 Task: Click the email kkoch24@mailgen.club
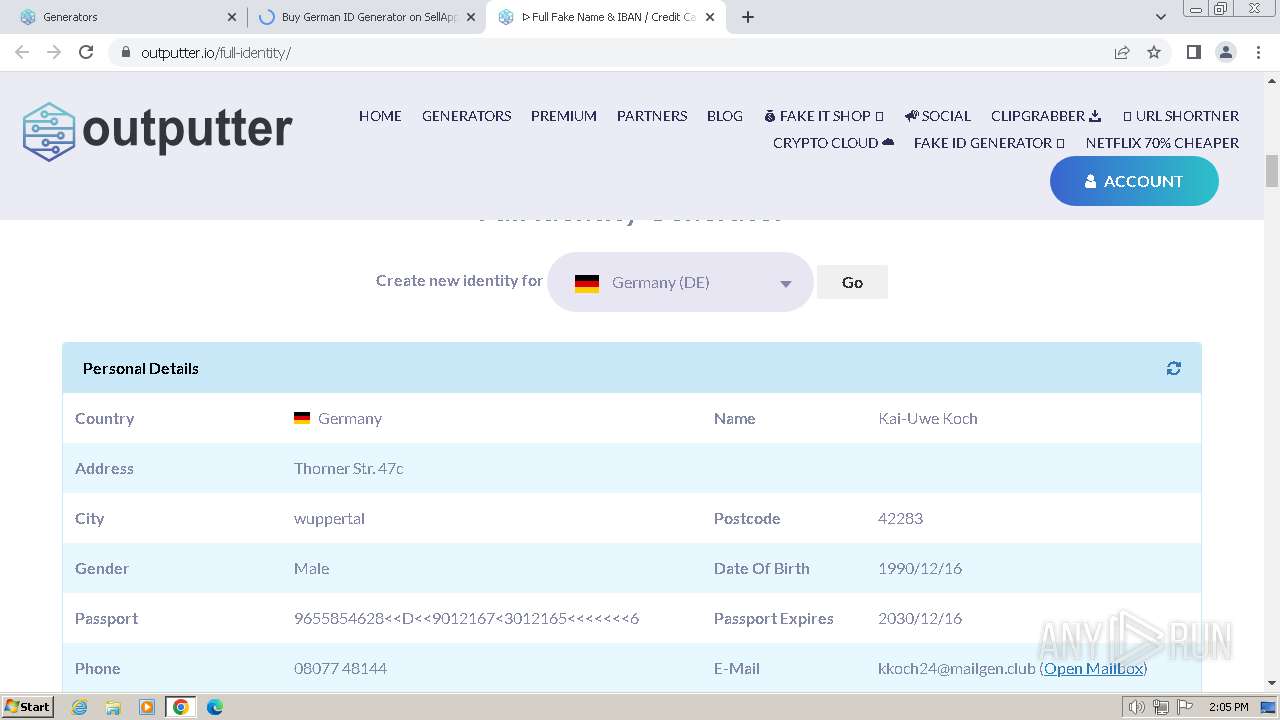point(956,668)
